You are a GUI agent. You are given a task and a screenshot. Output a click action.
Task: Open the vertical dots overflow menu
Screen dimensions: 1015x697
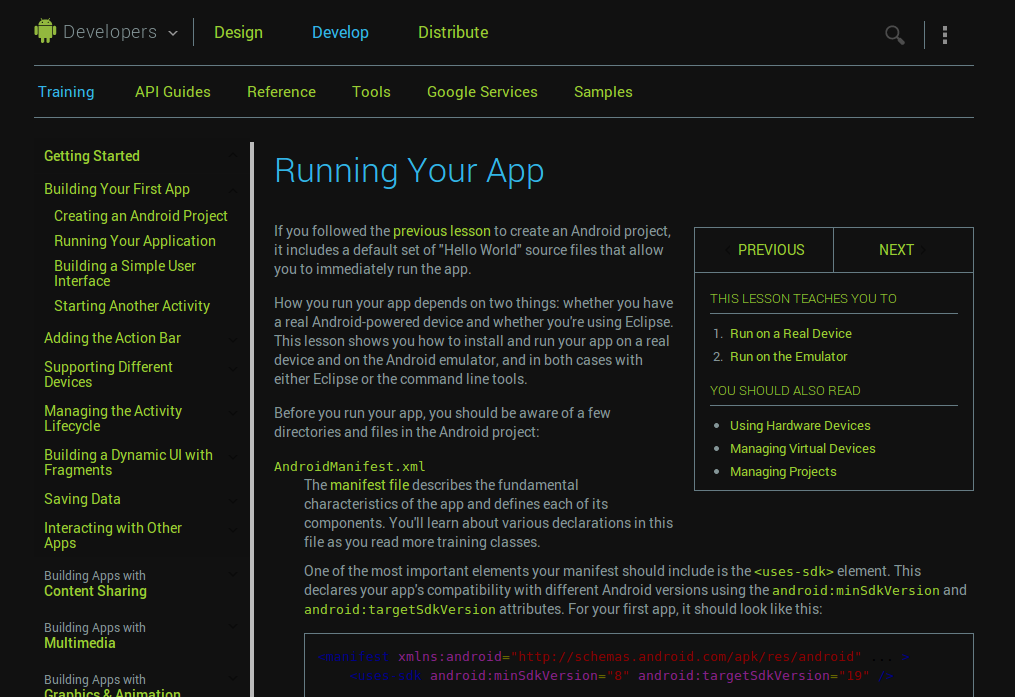[x=945, y=34]
